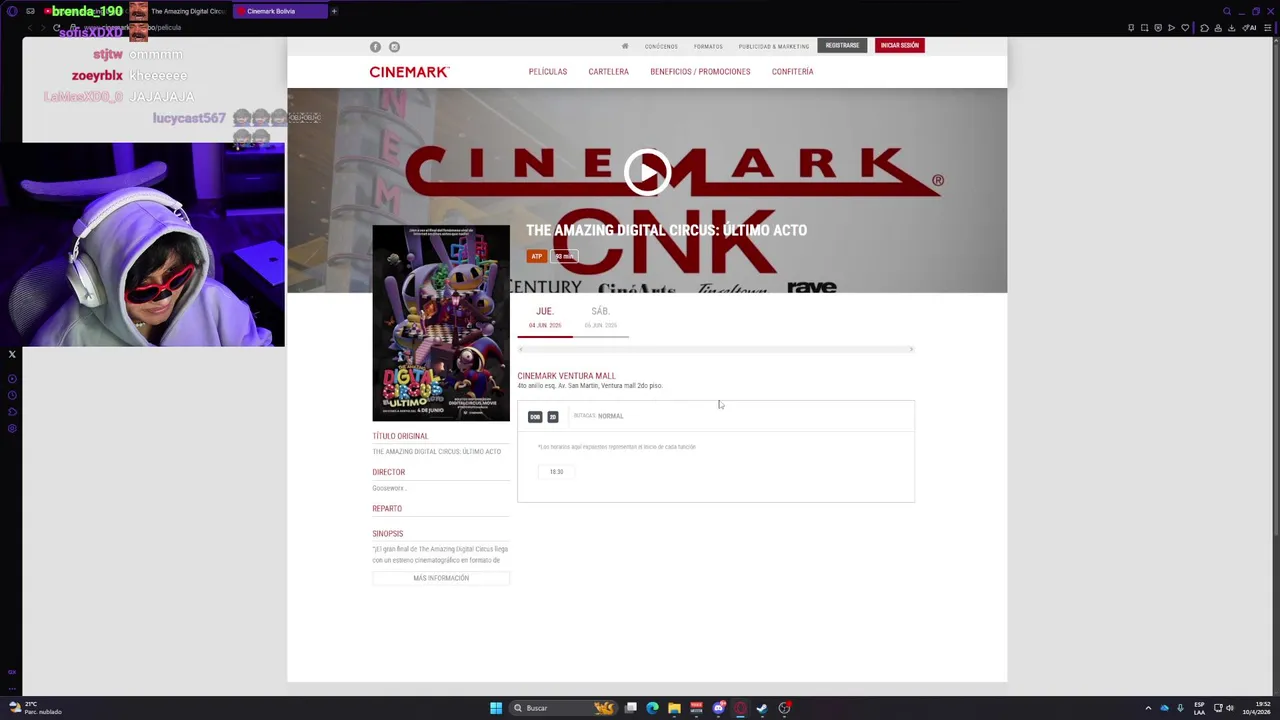Open the browser AI assistant button
1280x720 pixels.
(1249, 27)
